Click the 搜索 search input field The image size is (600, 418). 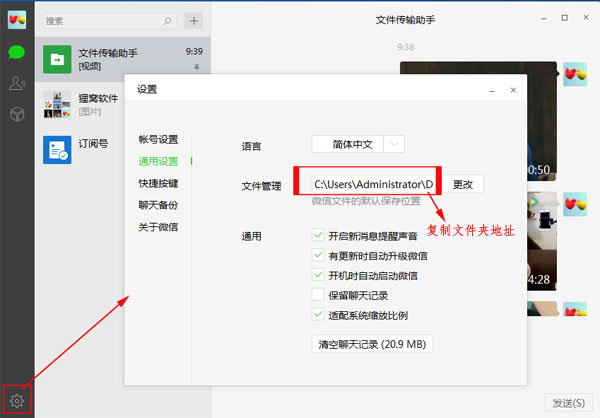click(x=110, y=21)
